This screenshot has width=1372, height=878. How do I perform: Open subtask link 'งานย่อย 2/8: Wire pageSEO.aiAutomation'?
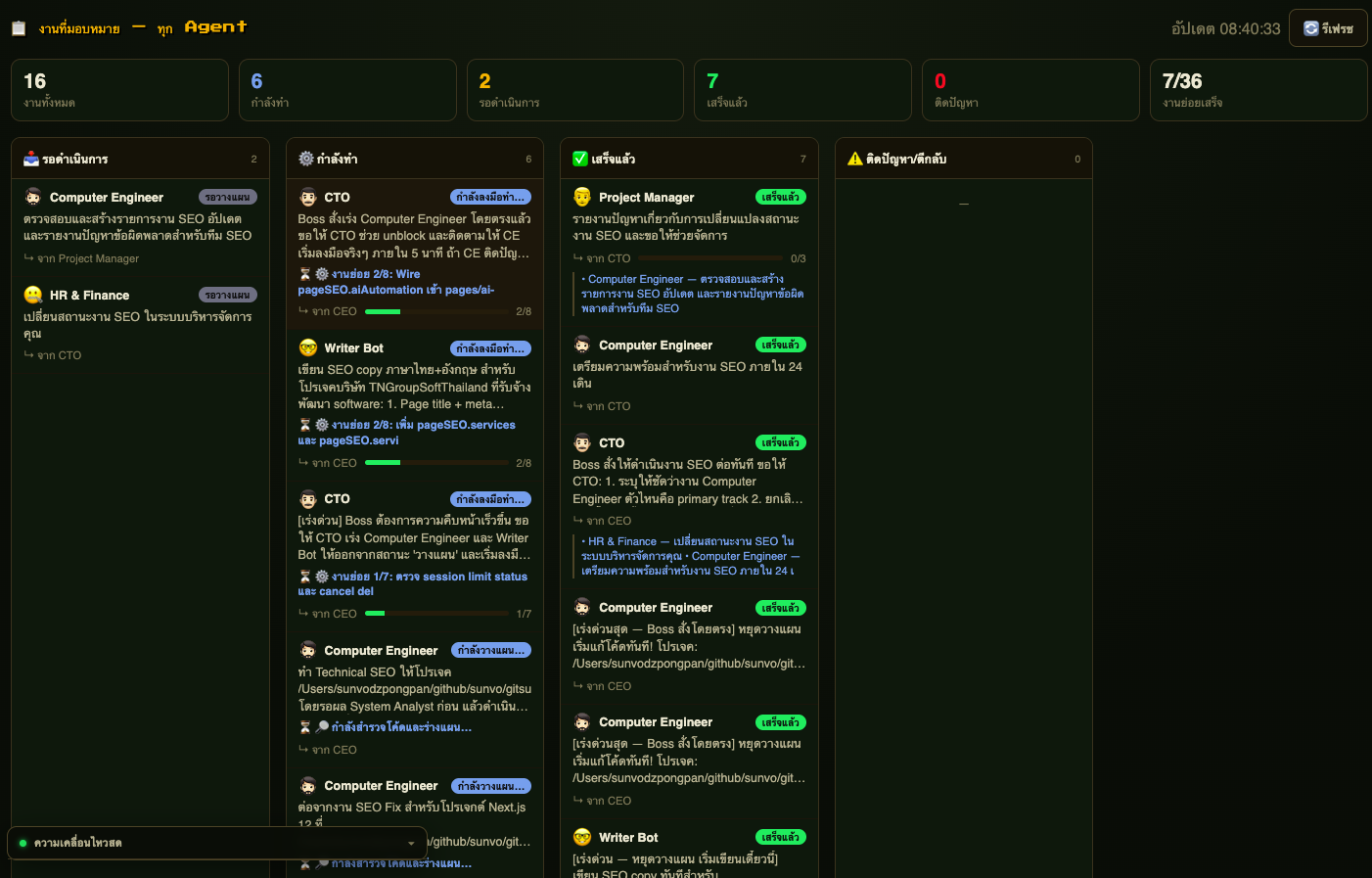[396, 282]
